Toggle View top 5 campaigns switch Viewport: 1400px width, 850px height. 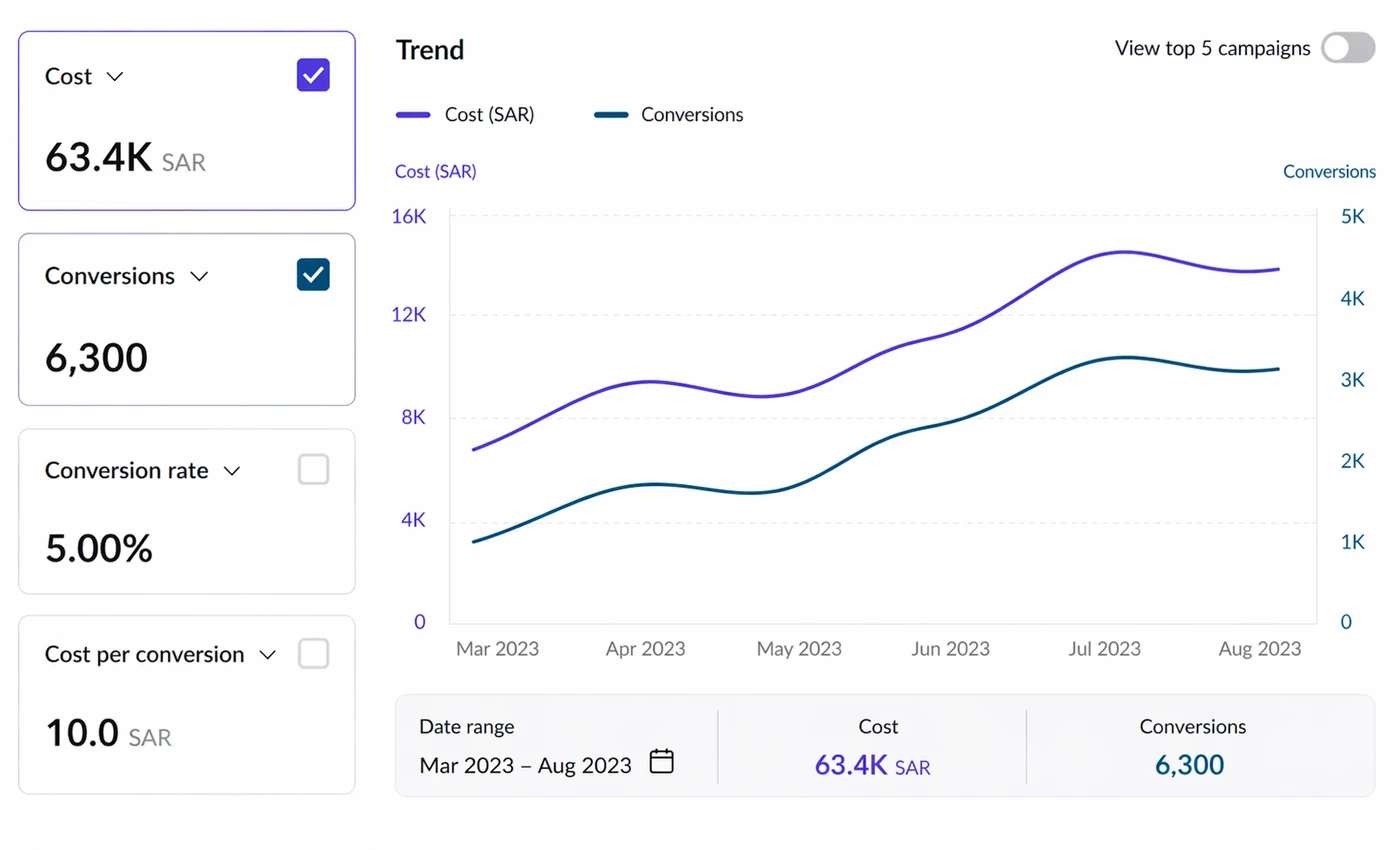pos(1348,48)
